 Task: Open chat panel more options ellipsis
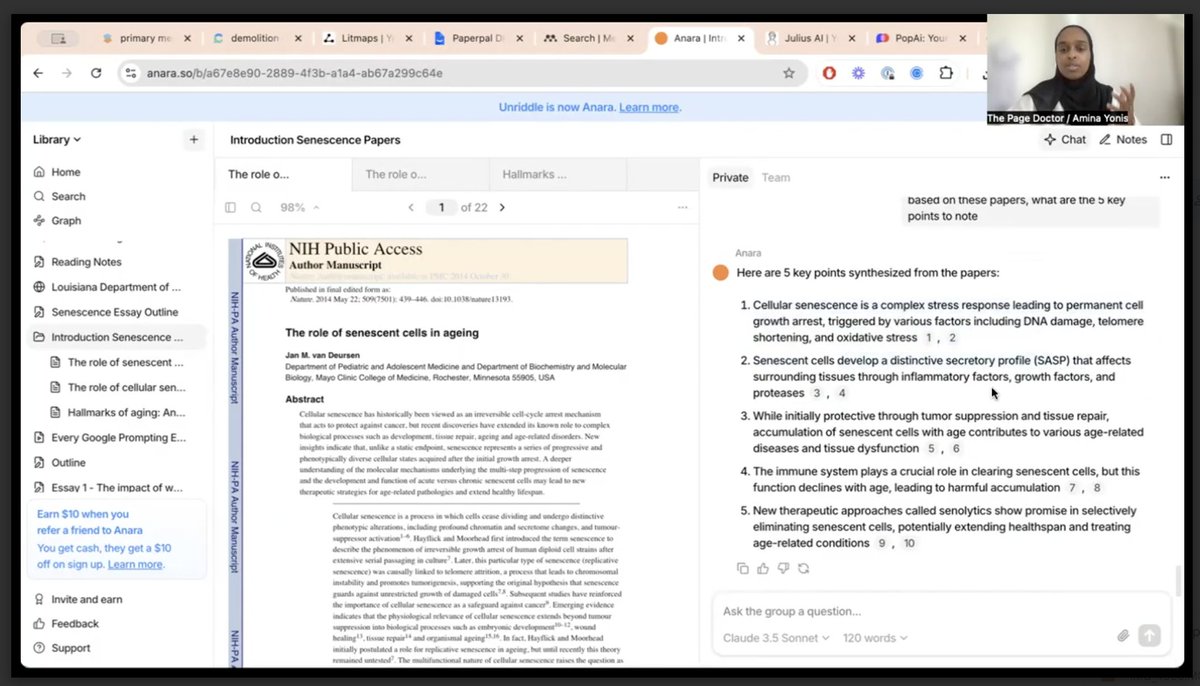[x=1164, y=177]
